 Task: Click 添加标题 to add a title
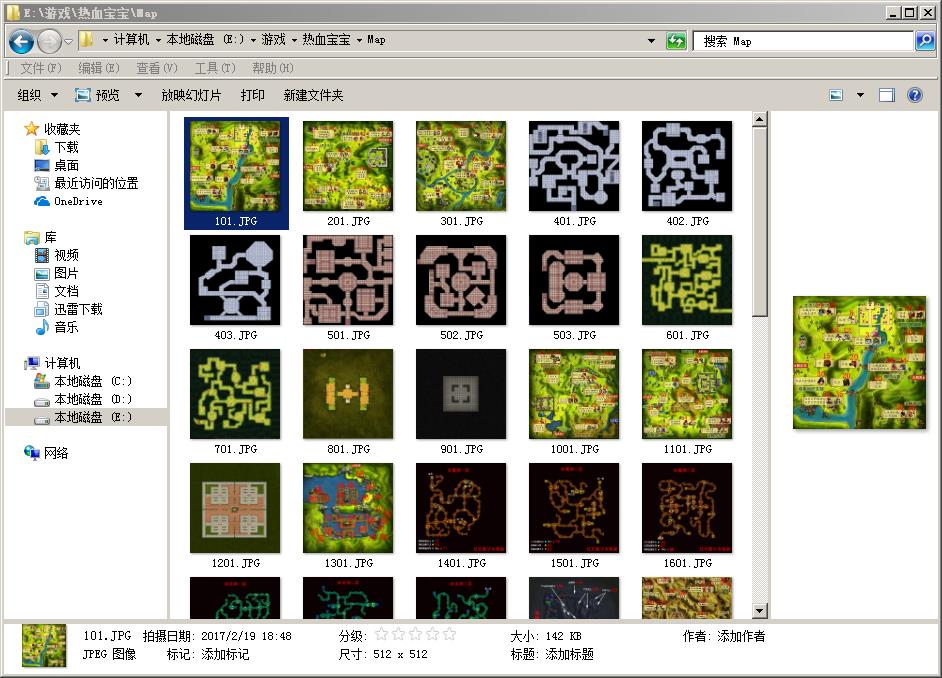click(x=570, y=654)
